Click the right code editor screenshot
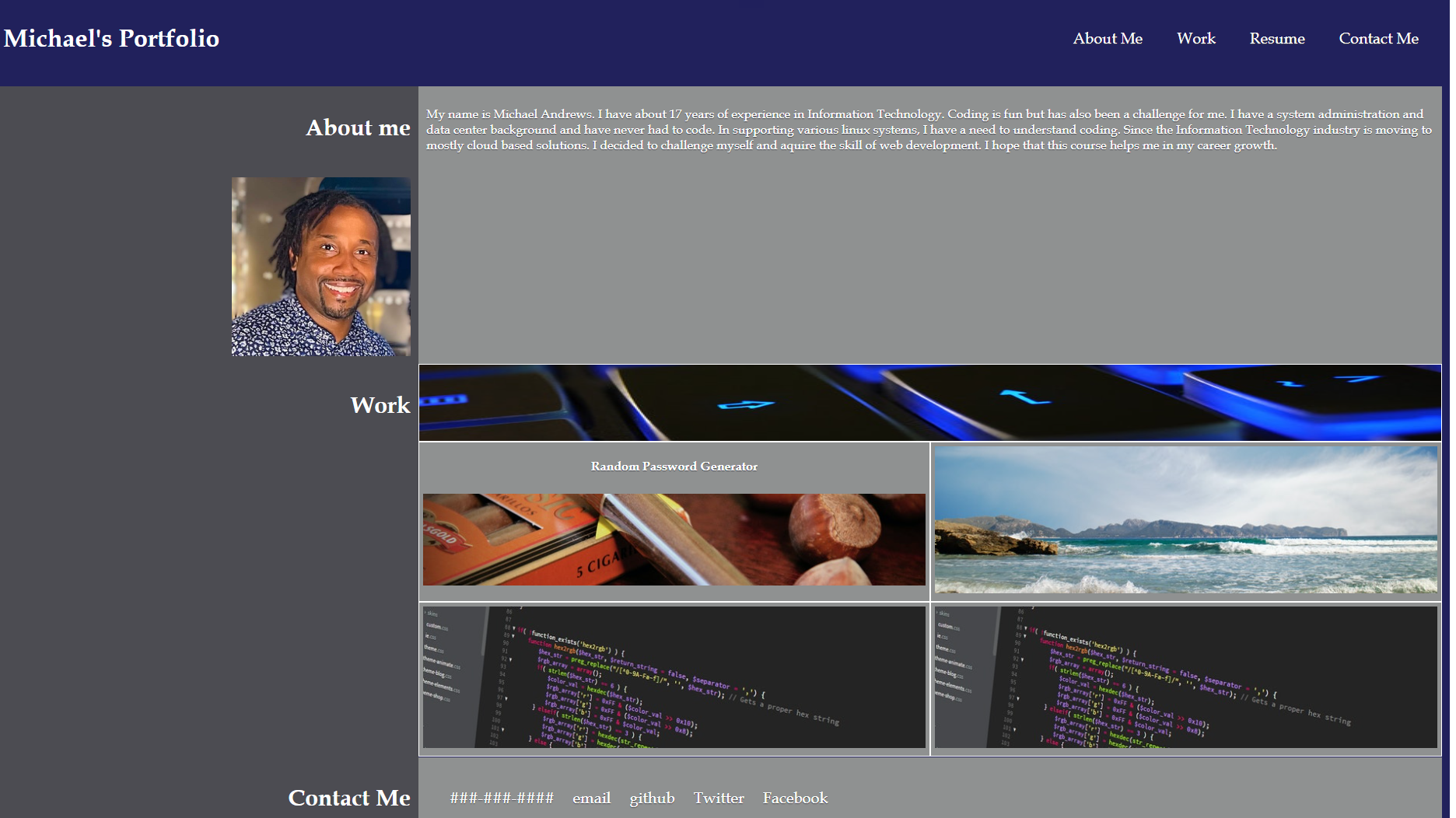 (1185, 676)
